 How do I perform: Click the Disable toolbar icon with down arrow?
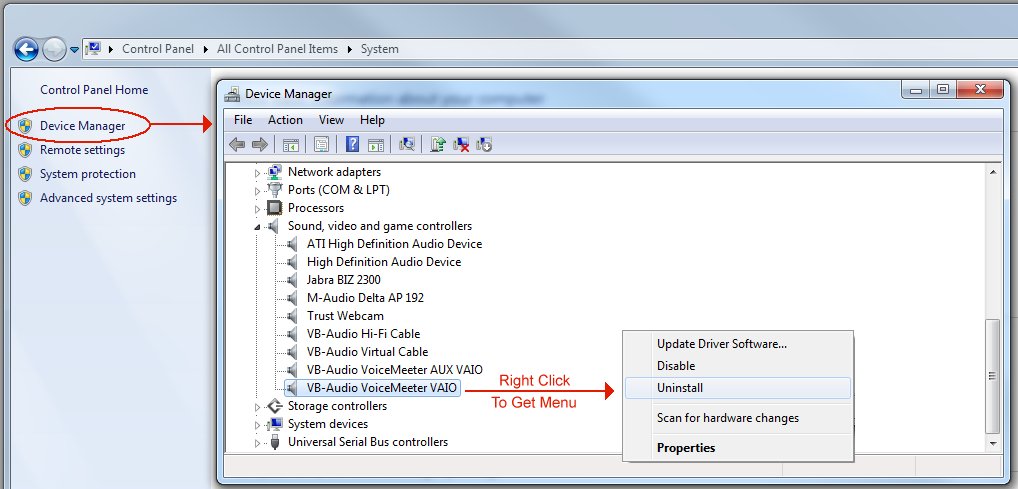coord(484,144)
